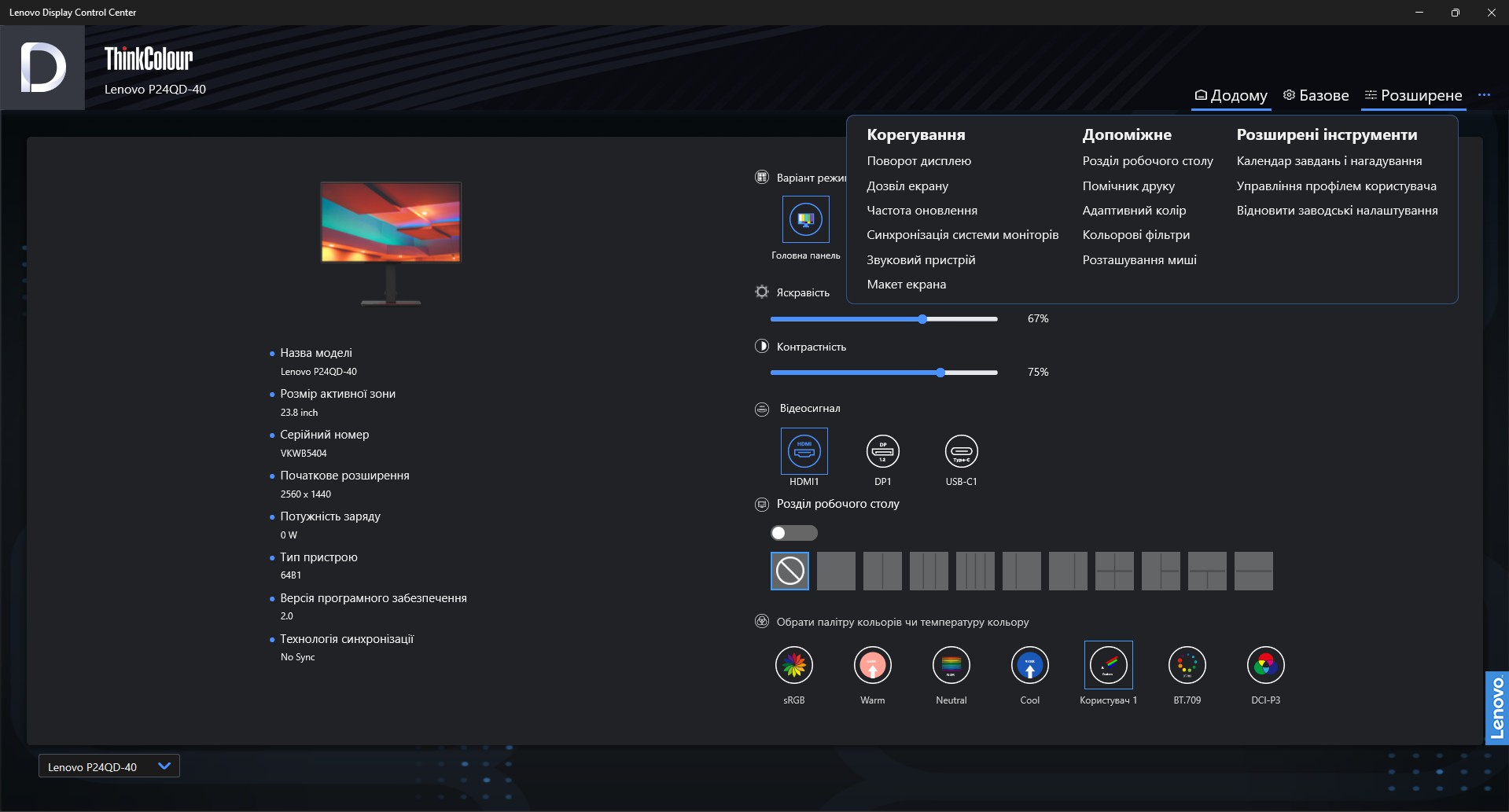This screenshot has width=1509, height=812.
Task: Switch to the Базове tab
Action: [1316, 95]
